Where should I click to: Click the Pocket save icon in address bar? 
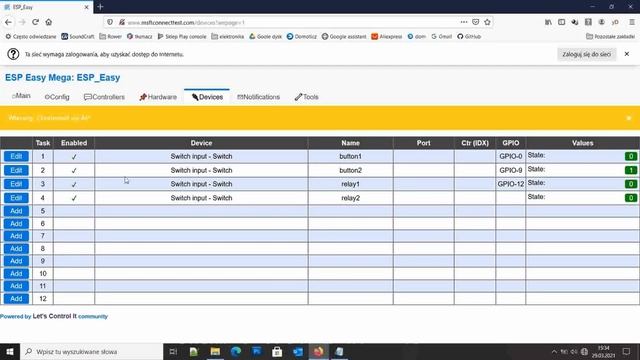476,22
